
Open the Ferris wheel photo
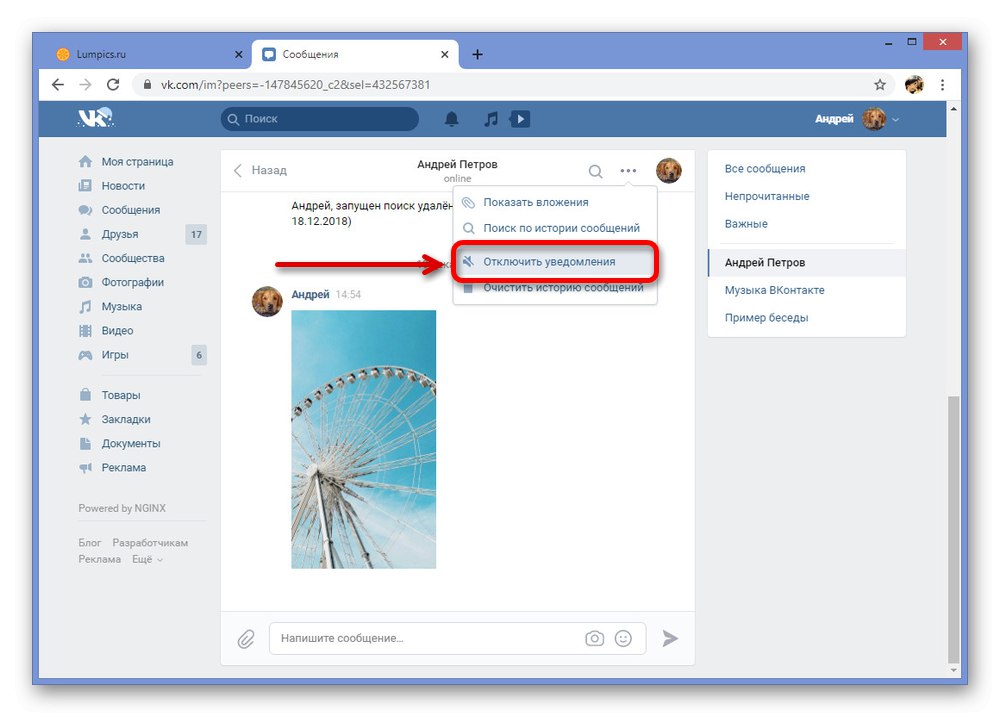click(364, 440)
